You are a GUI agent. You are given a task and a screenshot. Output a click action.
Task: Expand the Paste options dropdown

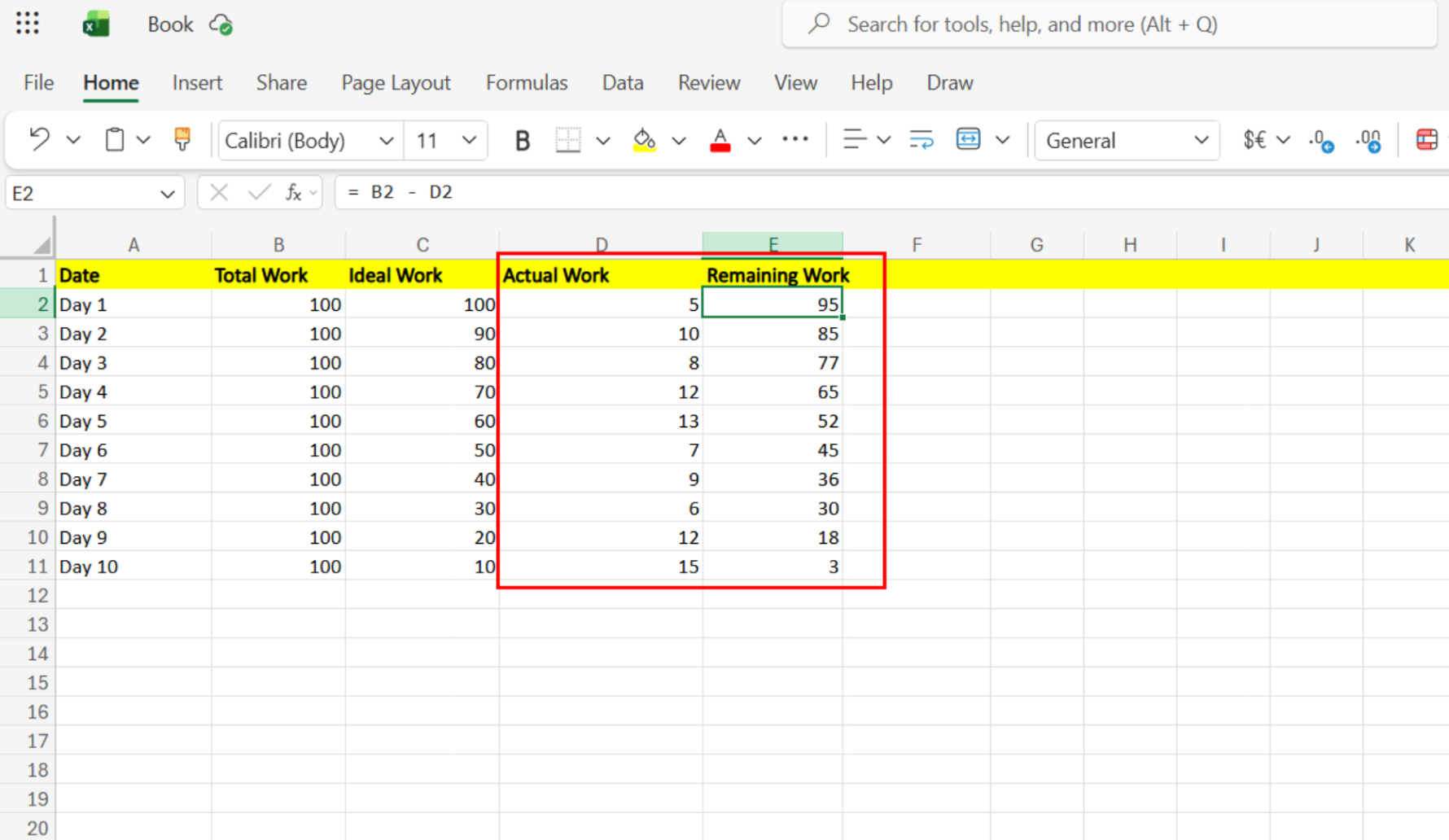(x=143, y=140)
